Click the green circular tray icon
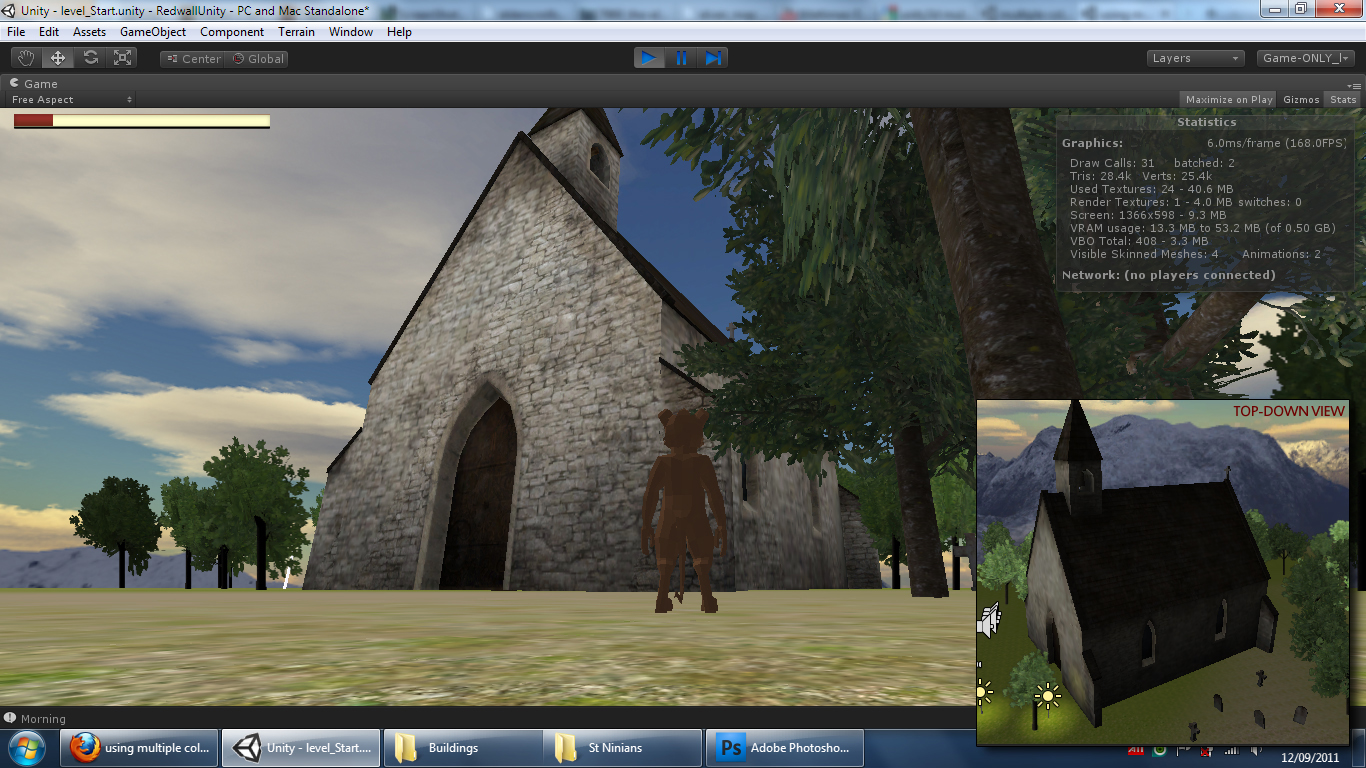The width and height of the screenshot is (1366, 768). (1159, 750)
